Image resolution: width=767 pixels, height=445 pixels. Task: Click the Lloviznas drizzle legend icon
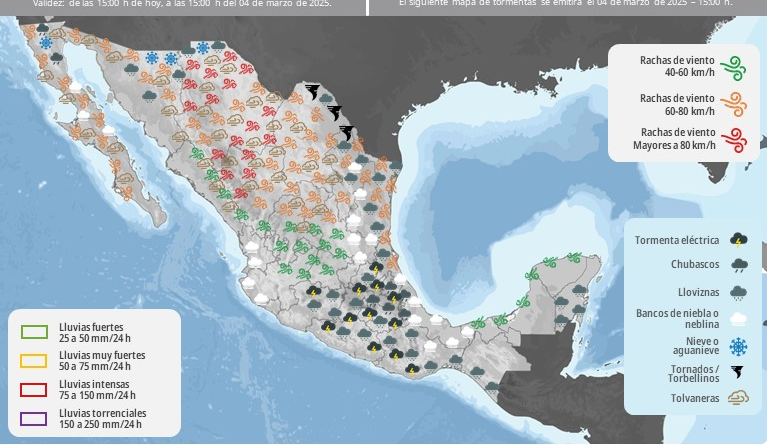[739, 293]
